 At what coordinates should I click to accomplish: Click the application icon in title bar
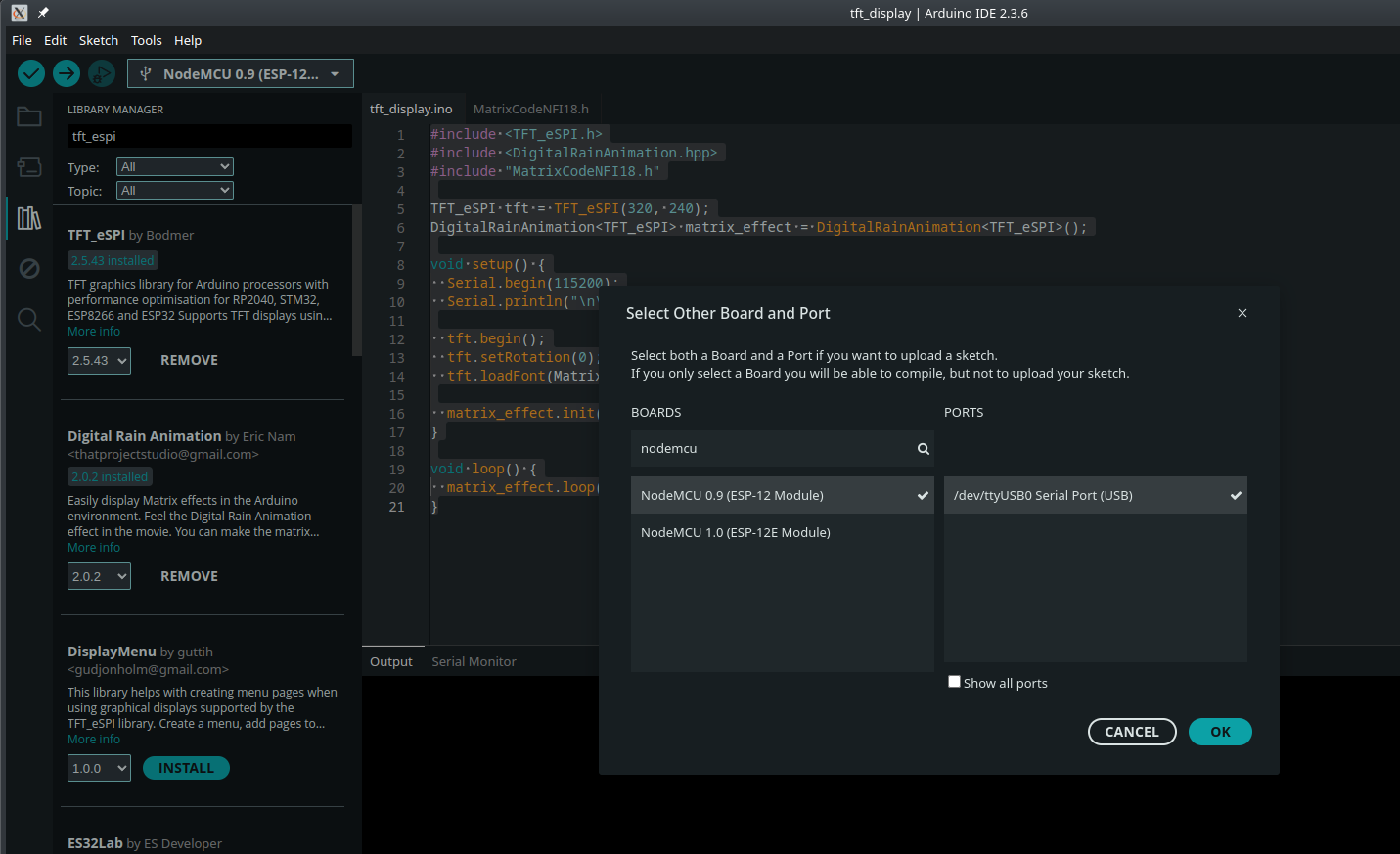point(20,13)
